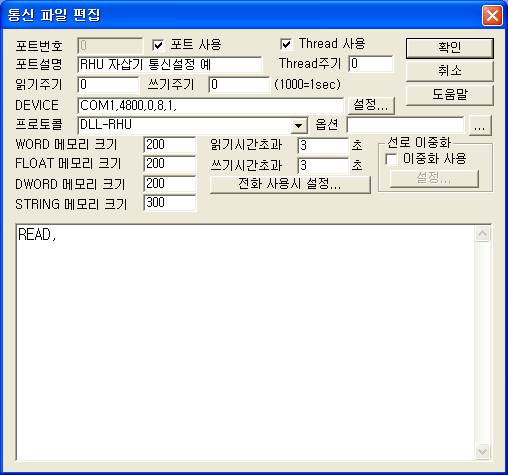Click inside the READ, script text area

click(245, 343)
